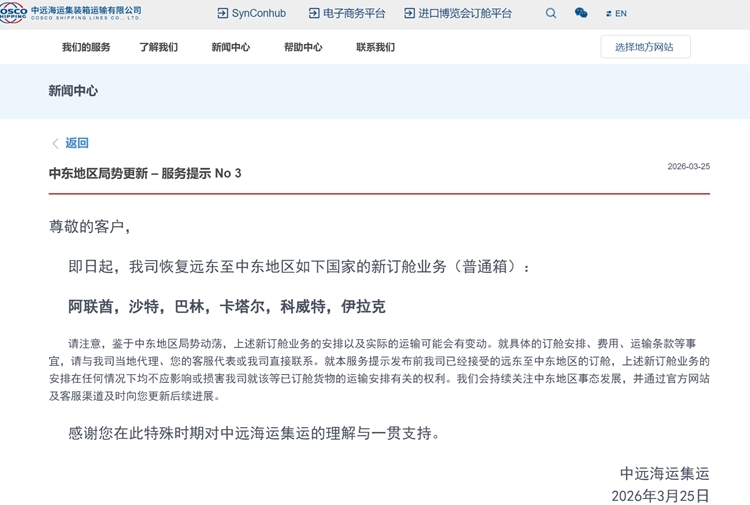Click the 返回 back link
The height and width of the screenshot is (505, 750).
pos(77,143)
